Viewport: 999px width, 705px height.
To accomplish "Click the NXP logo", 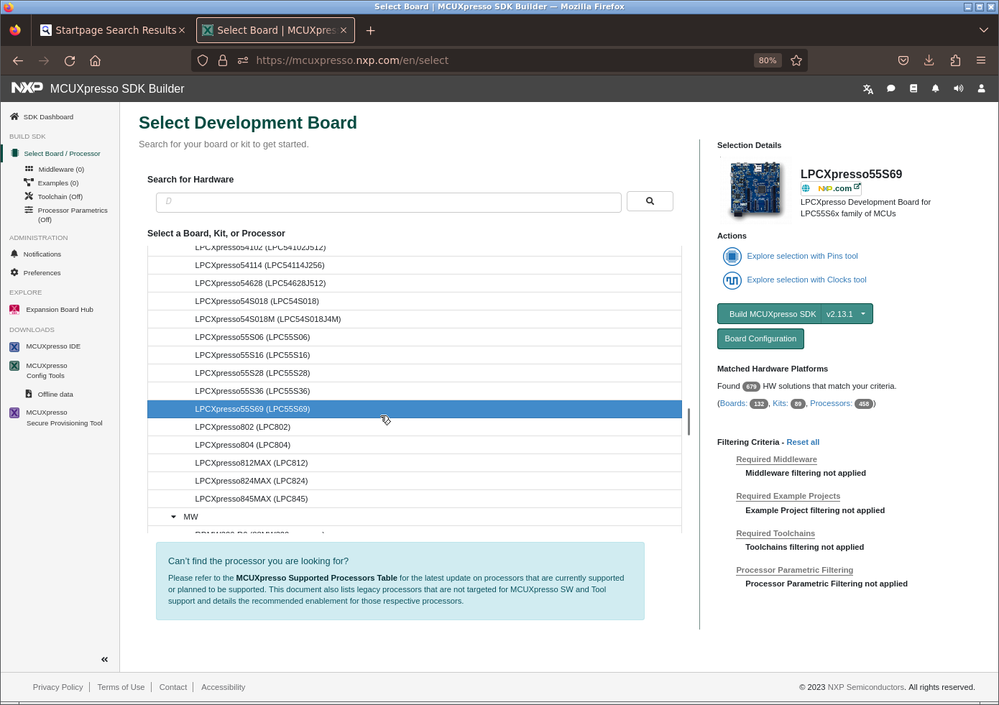I will [x=27, y=88].
